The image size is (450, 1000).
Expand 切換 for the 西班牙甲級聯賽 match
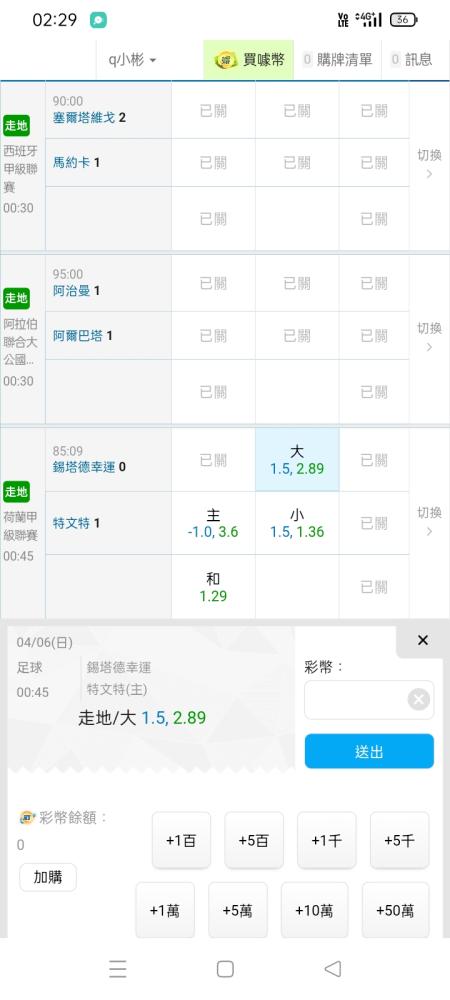[429, 165]
